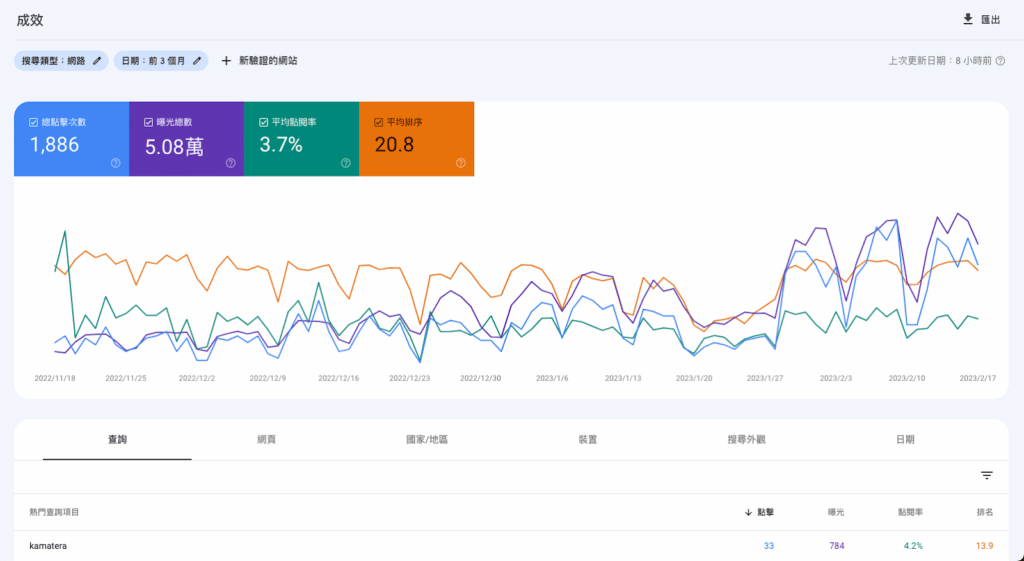Click pencil icon on 搜尋類型 chip
The height and width of the screenshot is (561, 1024).
97,61
